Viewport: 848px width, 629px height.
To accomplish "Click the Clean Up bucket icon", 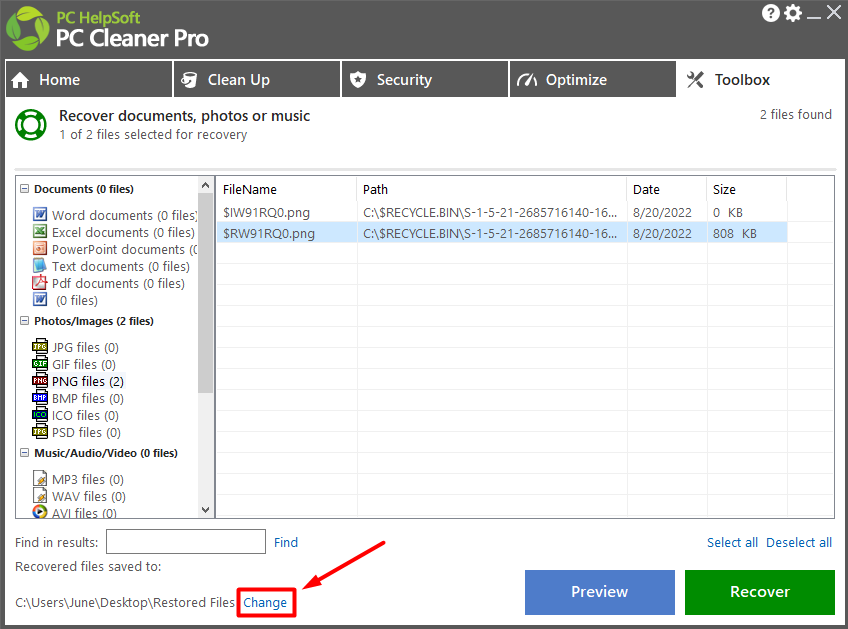I will (x=189, y=80).
